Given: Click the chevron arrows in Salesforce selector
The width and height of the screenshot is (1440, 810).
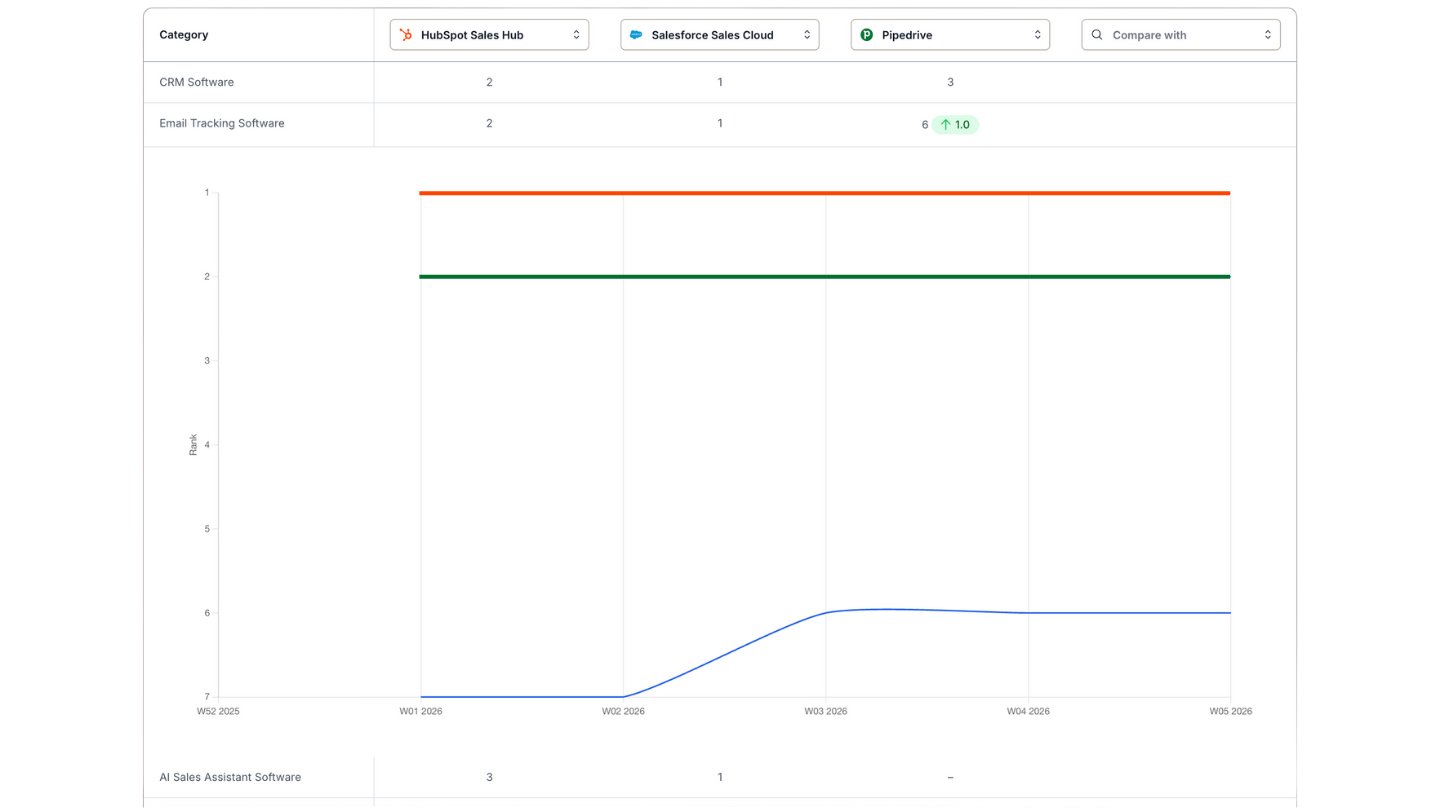Looking at the screenshot, I should 807,35.
